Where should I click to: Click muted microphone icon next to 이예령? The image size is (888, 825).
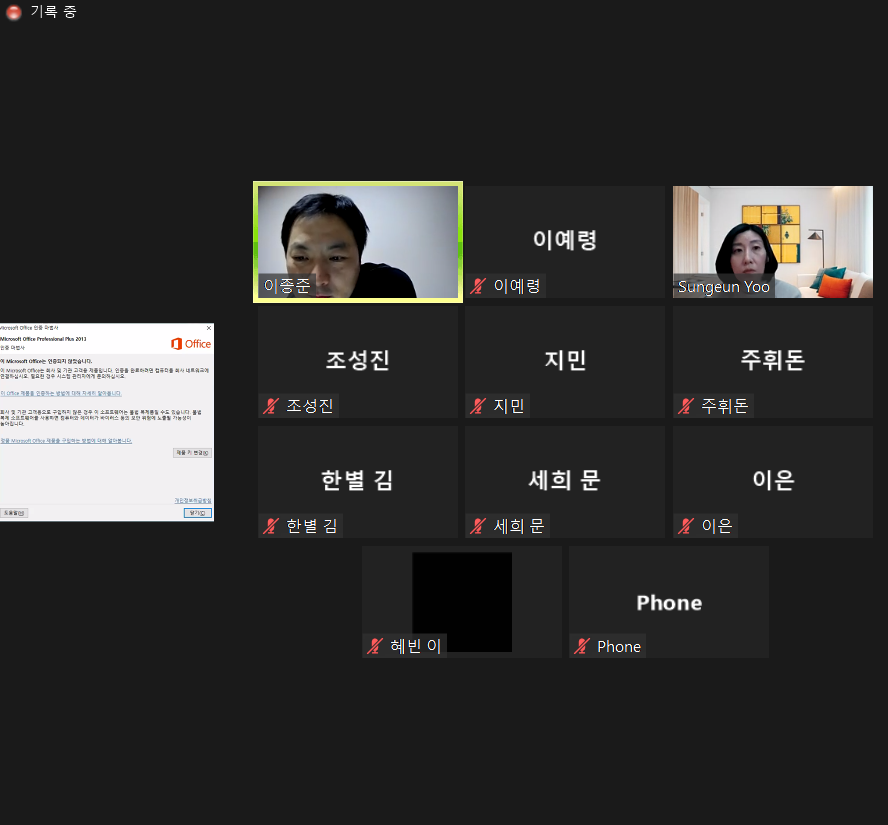(477, 285)
